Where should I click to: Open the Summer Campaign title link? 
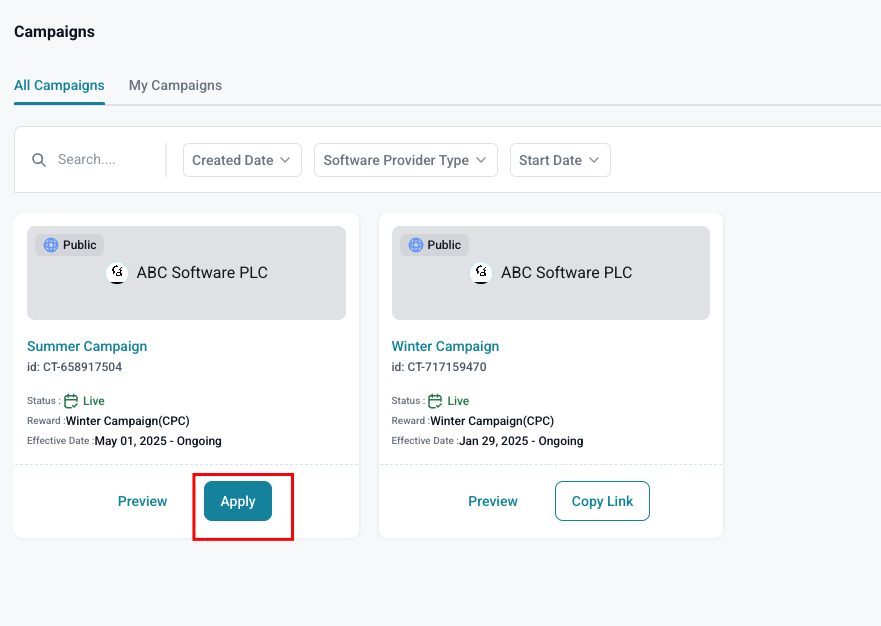click(87, 346)
